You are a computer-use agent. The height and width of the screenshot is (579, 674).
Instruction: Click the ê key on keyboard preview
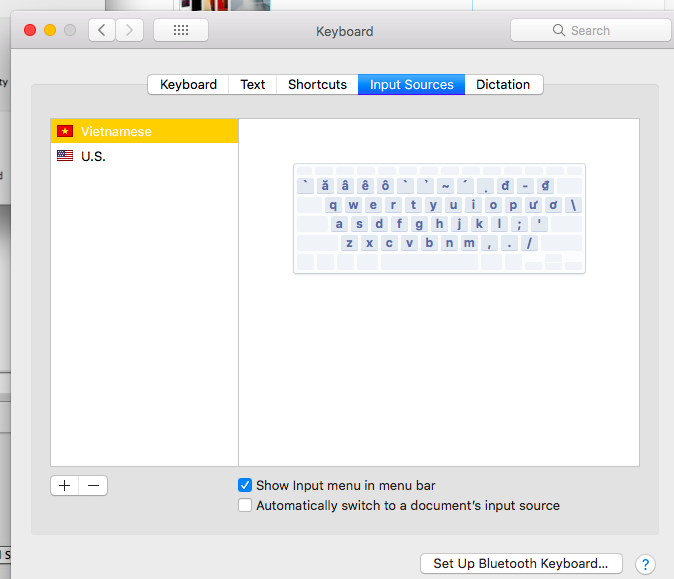pyautogui.click(x=365, y=186)
